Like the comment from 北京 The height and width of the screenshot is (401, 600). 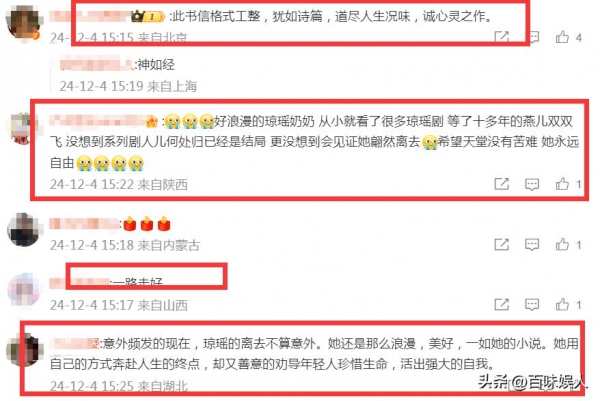coord(562,37)
